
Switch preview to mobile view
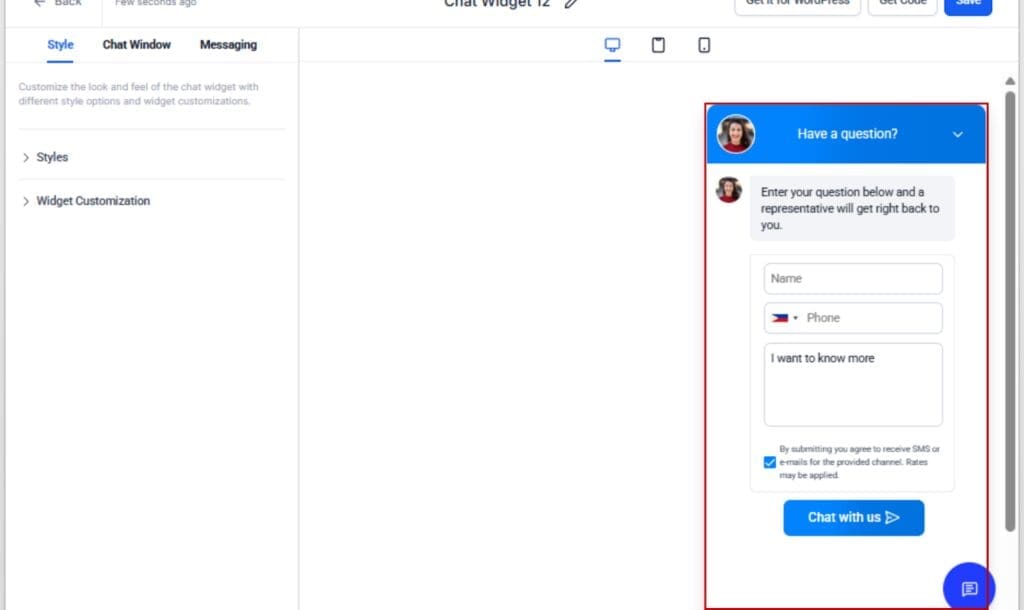[x=704, y=46]
